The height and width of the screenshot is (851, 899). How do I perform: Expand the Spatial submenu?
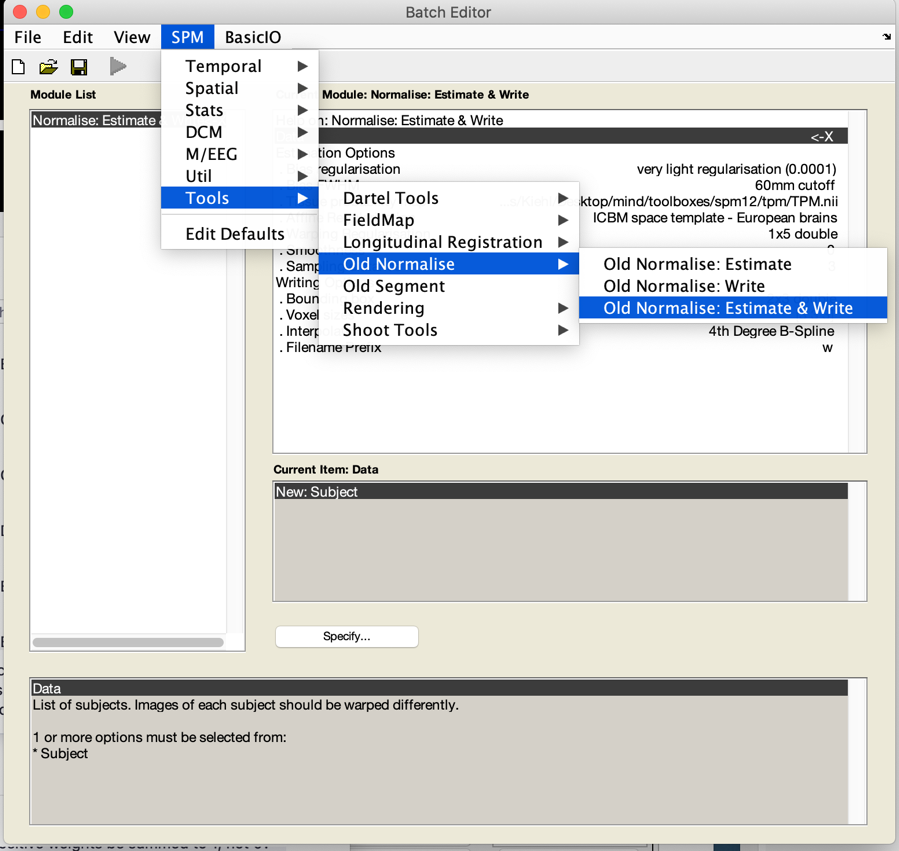click(x=240, y=88)
